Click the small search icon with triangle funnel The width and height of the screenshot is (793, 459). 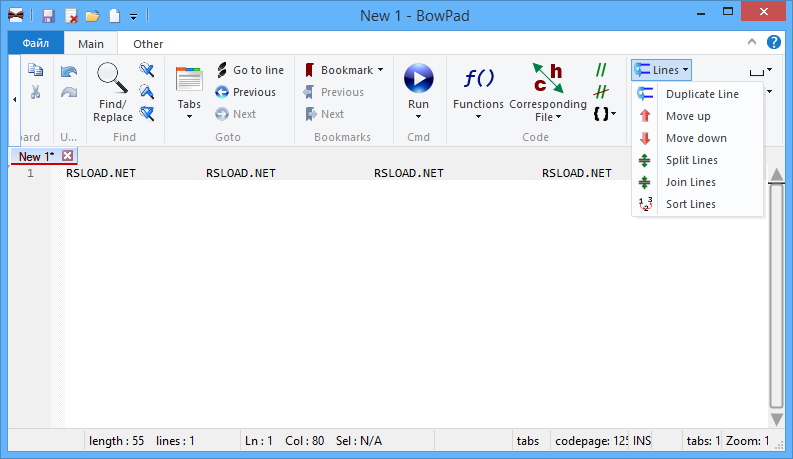click(147, 114)
